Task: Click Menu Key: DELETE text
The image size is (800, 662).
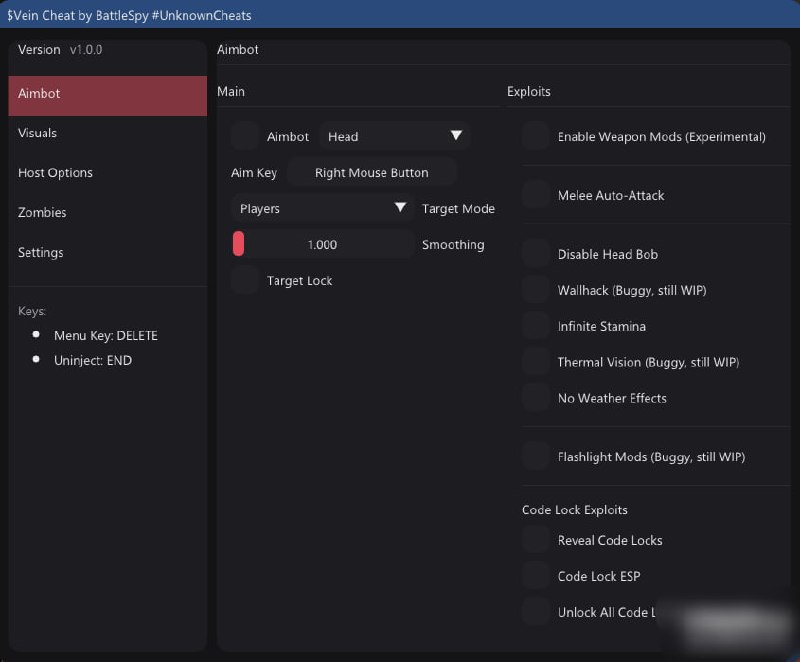Action: coord(106,336)
